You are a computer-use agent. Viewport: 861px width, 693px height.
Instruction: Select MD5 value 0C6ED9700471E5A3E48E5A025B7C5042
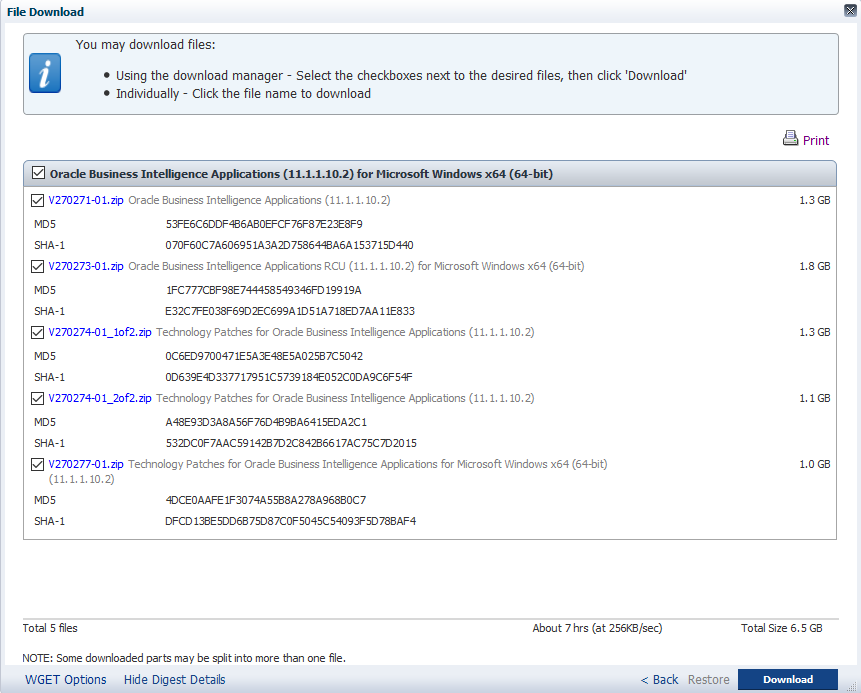(x=264, y=356)
